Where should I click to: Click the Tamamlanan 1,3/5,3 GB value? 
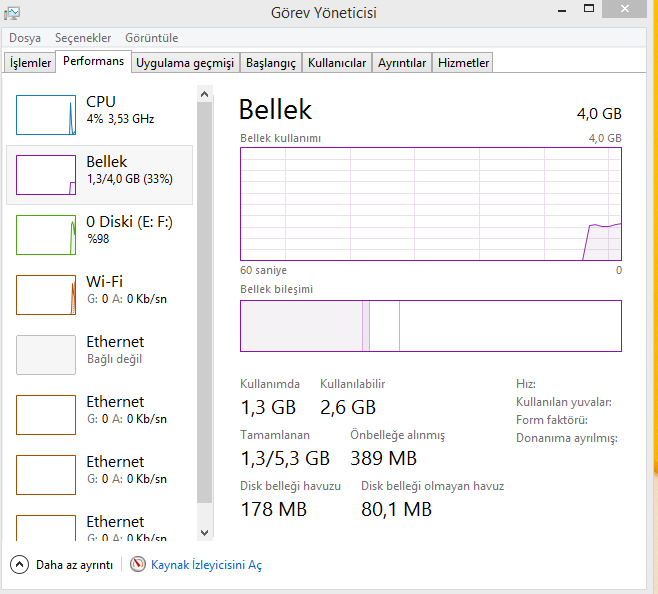[x=285, y=458]
